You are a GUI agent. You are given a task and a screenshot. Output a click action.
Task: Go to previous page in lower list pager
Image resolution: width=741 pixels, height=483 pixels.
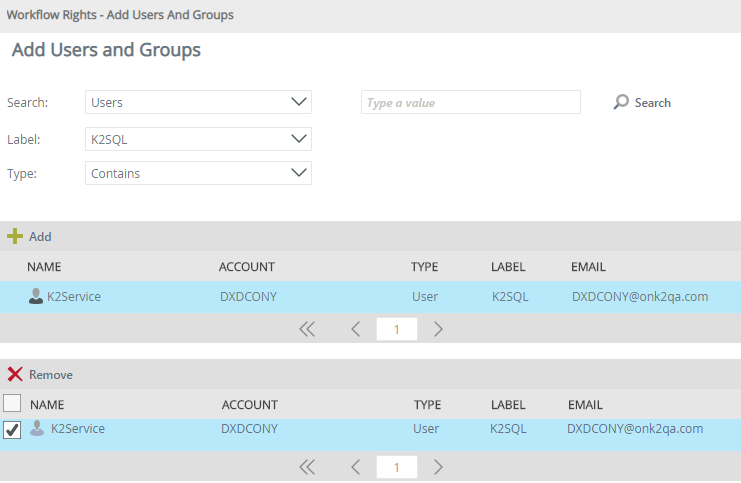pyautogui.click(x=355, y=467)
